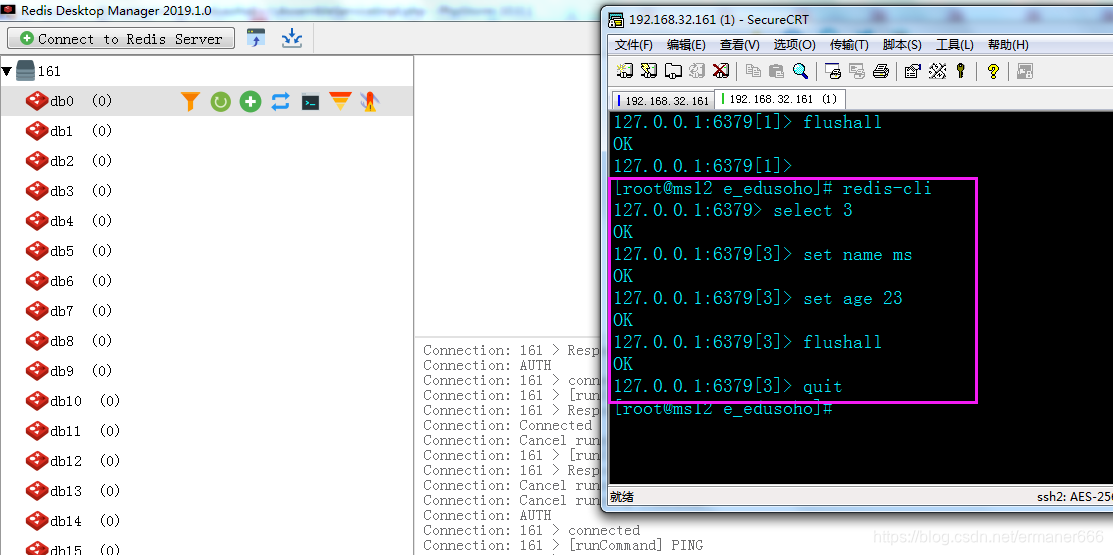Click SecureCRT yellow Help question icon
This screenshot has width=1113, height=555.
tap(993, 70)
